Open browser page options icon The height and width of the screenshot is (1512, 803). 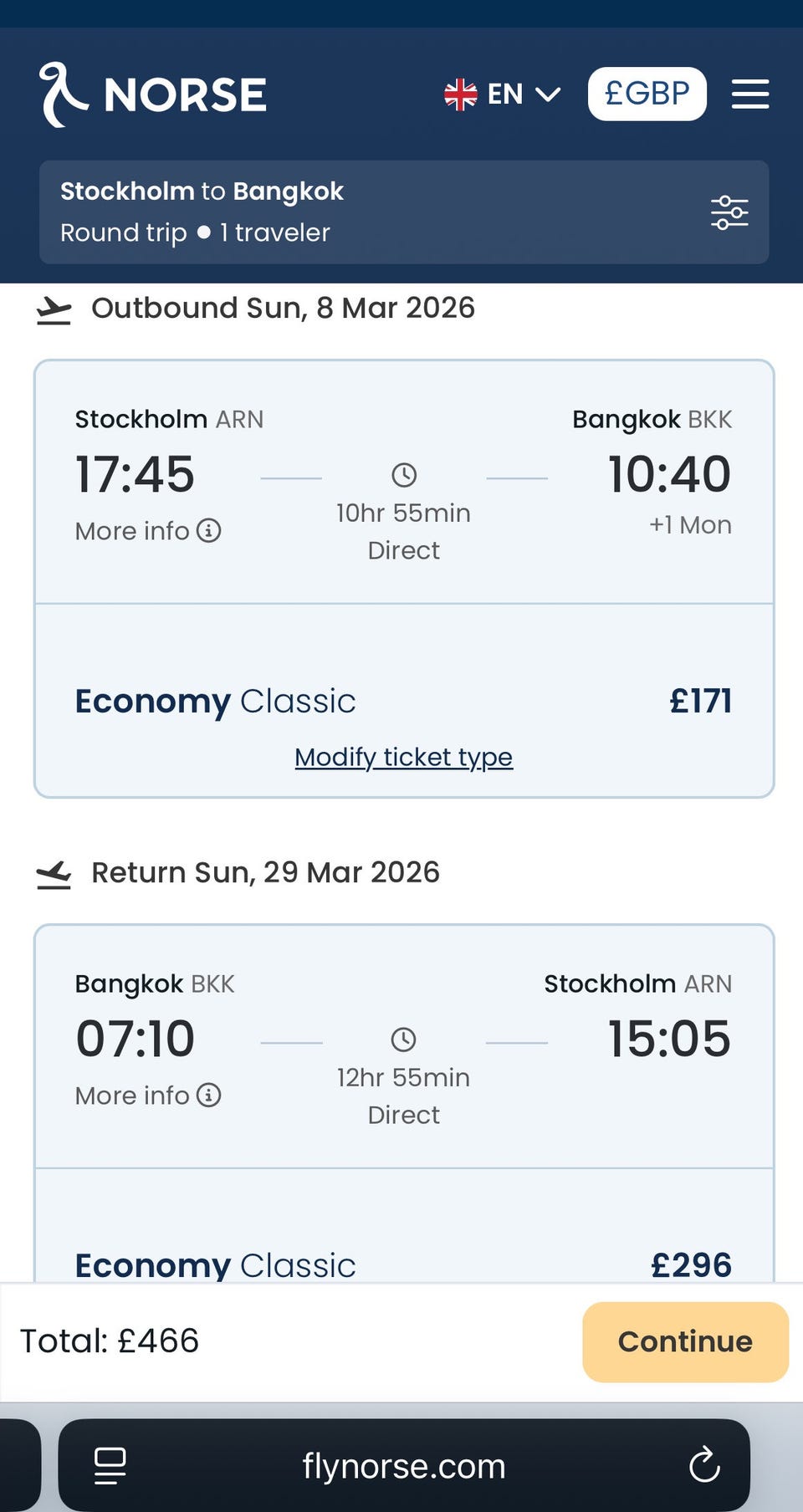click(x=110, y=1465)
